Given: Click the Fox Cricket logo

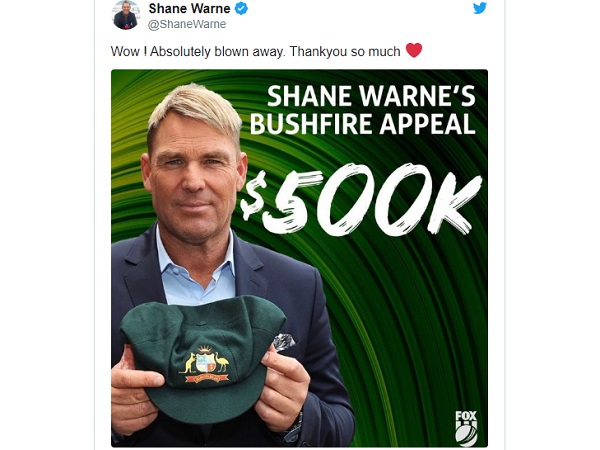Looking at the screenshot, I should [x=466, y=427].
